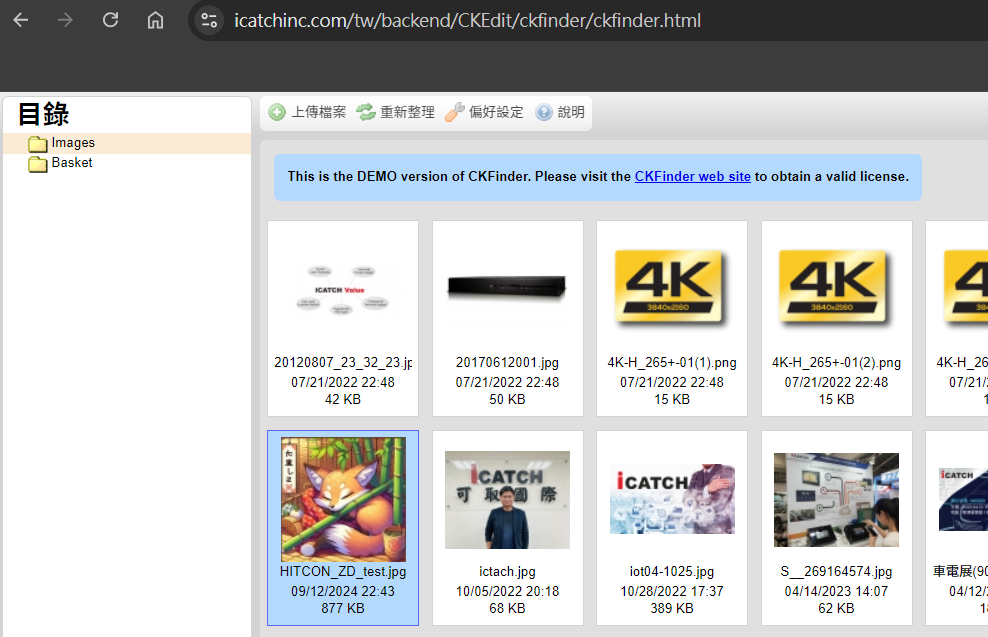The width and height of the screenshot is (988, 637).
Task: Select the man at iCATCH wall thumbnail
Action: click(507, 500)
